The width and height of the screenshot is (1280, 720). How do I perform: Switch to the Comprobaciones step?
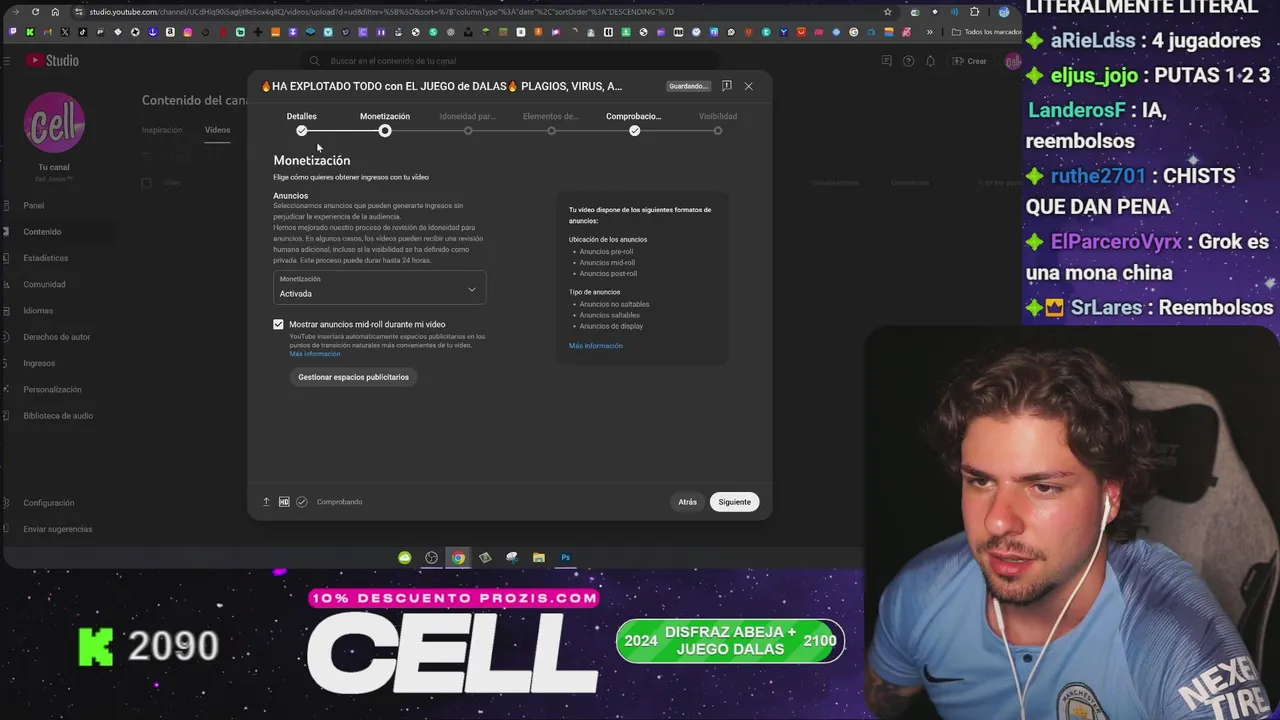pos(634,123)
